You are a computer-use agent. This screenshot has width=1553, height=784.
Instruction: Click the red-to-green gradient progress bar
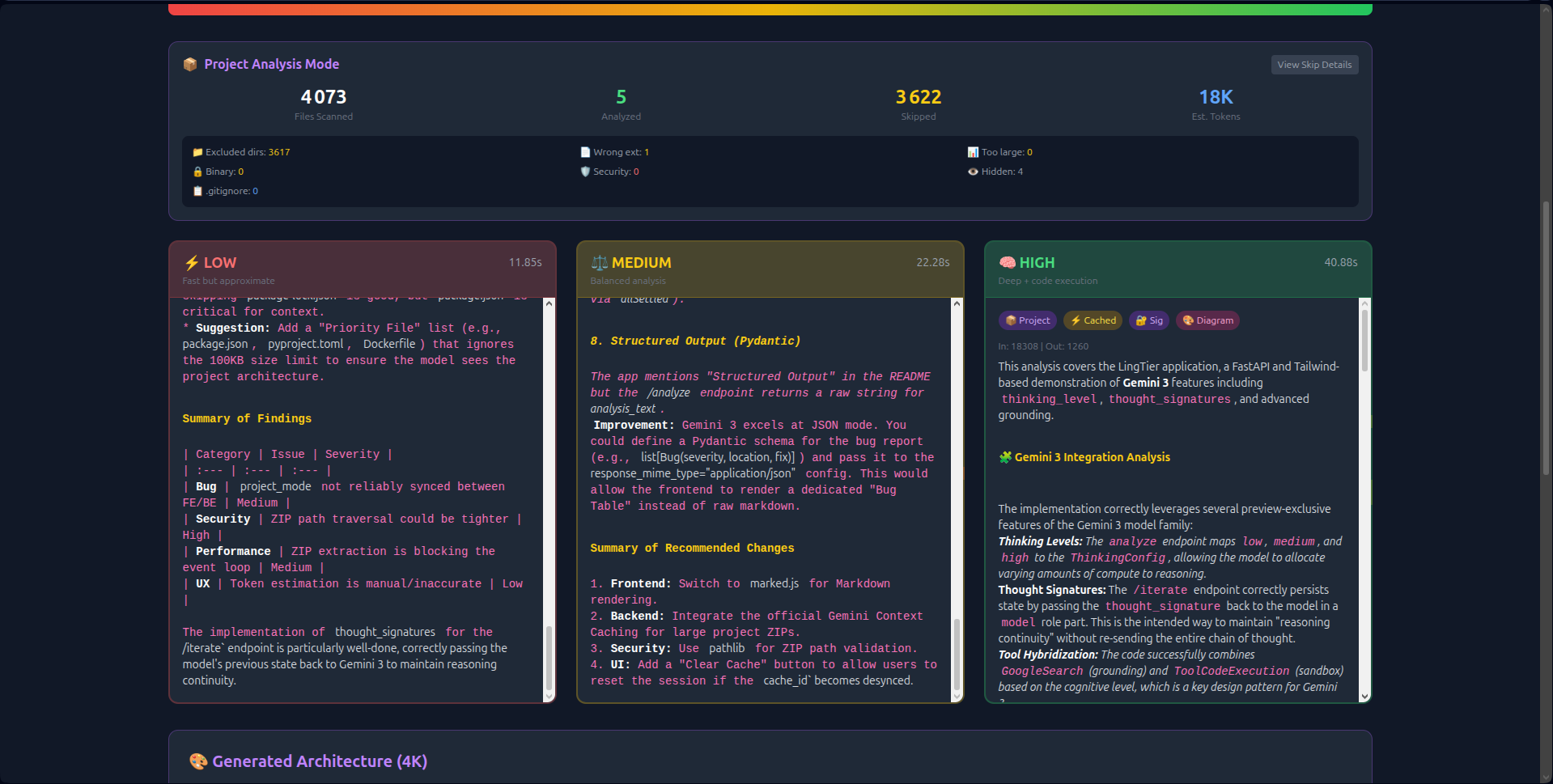coord(770,9)
